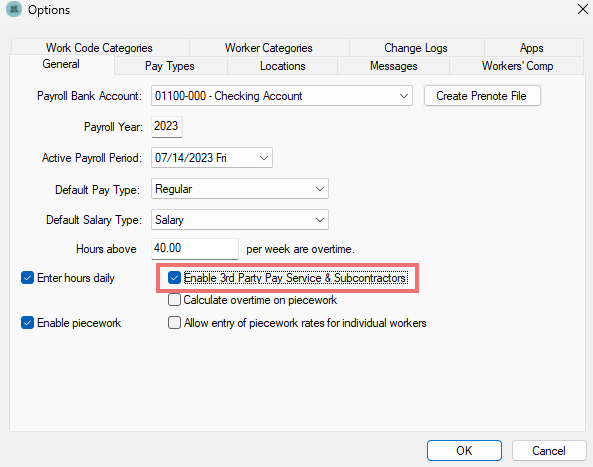Uncheck Enable 3rd Party Pay Service & Subcontractors

click(174, 278)
